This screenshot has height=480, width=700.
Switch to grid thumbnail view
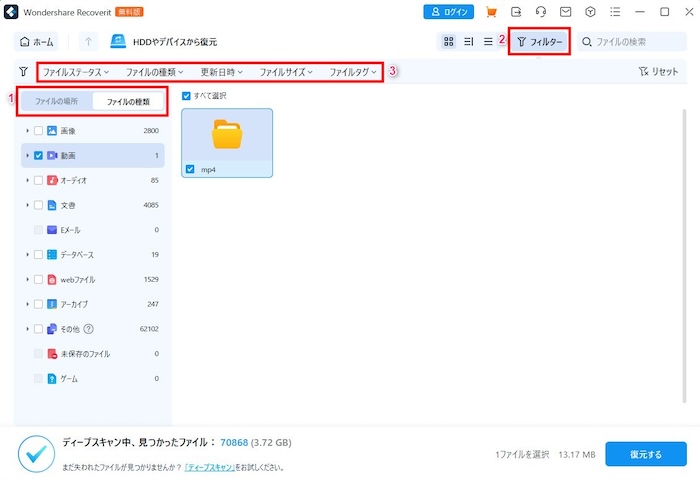pyautogui.click(x=449, y=42)
